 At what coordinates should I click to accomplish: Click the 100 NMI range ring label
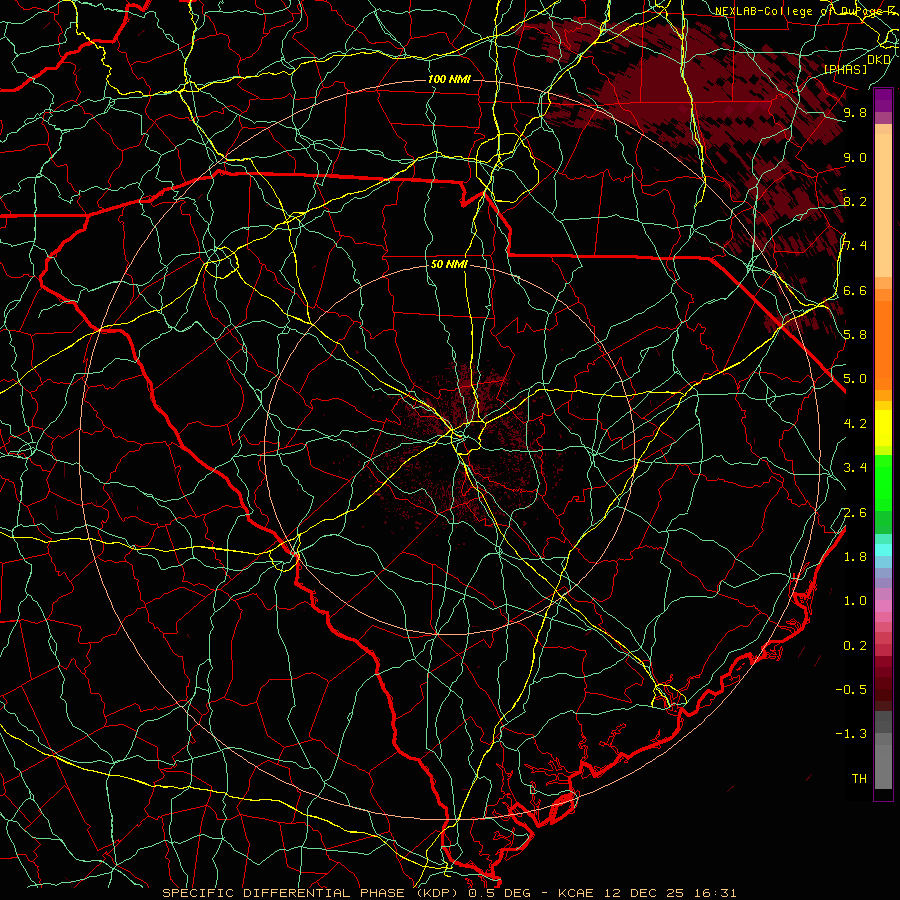[449, 79]
